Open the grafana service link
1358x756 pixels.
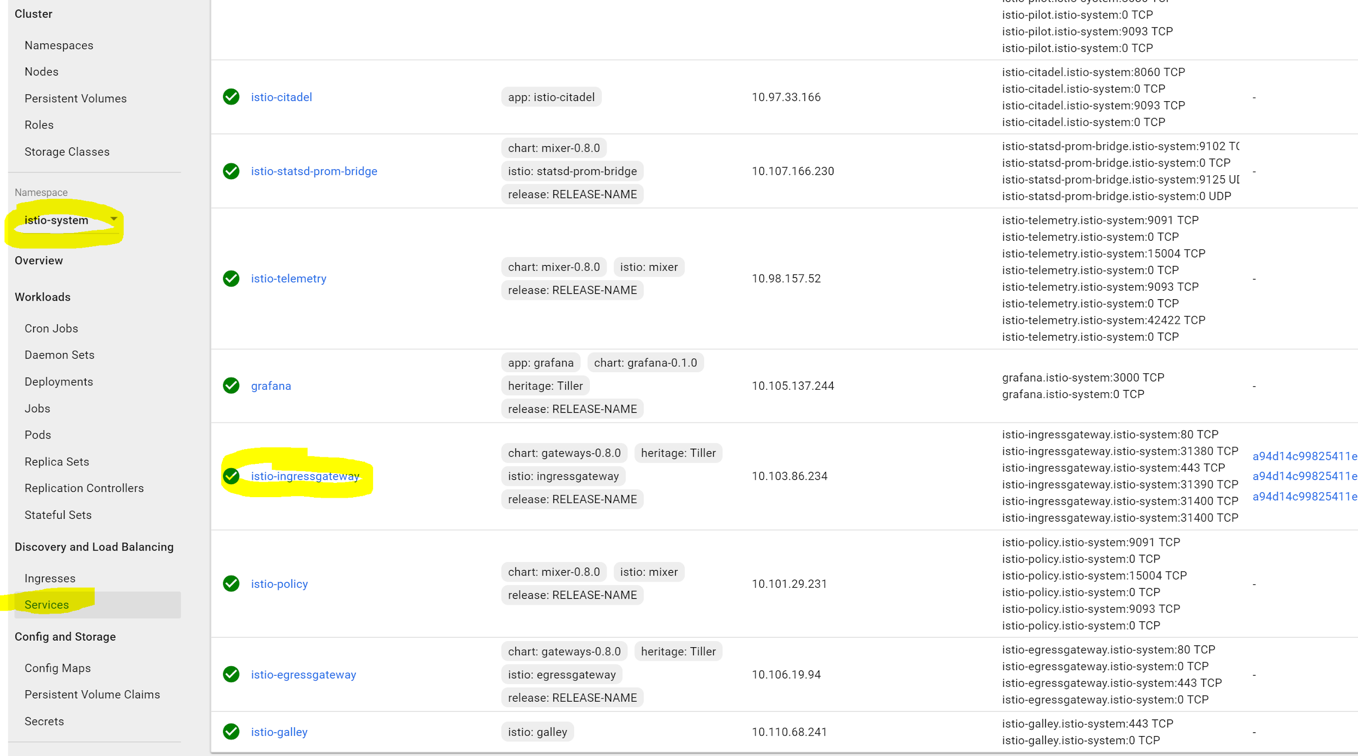tap(271, 386)
